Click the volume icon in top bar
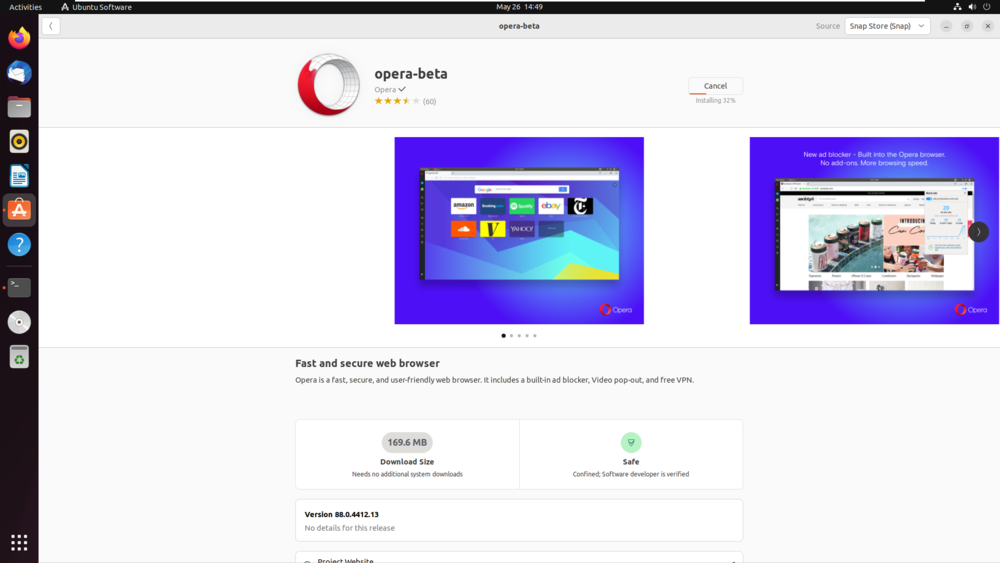Screen dimensions: 1000x563 click(x=972, y=7)
